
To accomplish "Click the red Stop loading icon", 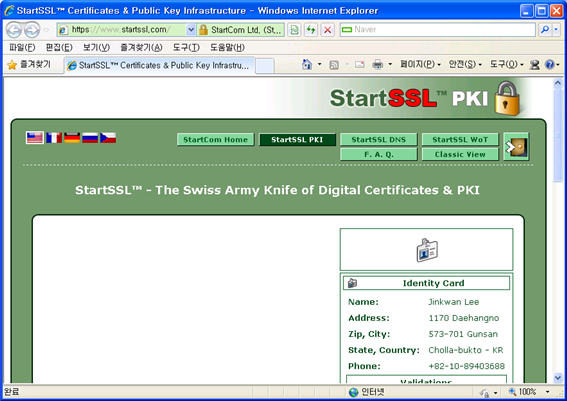I will [328, 30].
